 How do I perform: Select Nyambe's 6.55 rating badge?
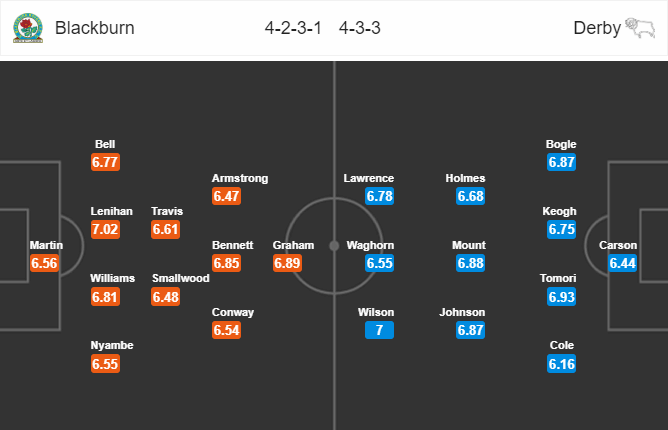105,364
